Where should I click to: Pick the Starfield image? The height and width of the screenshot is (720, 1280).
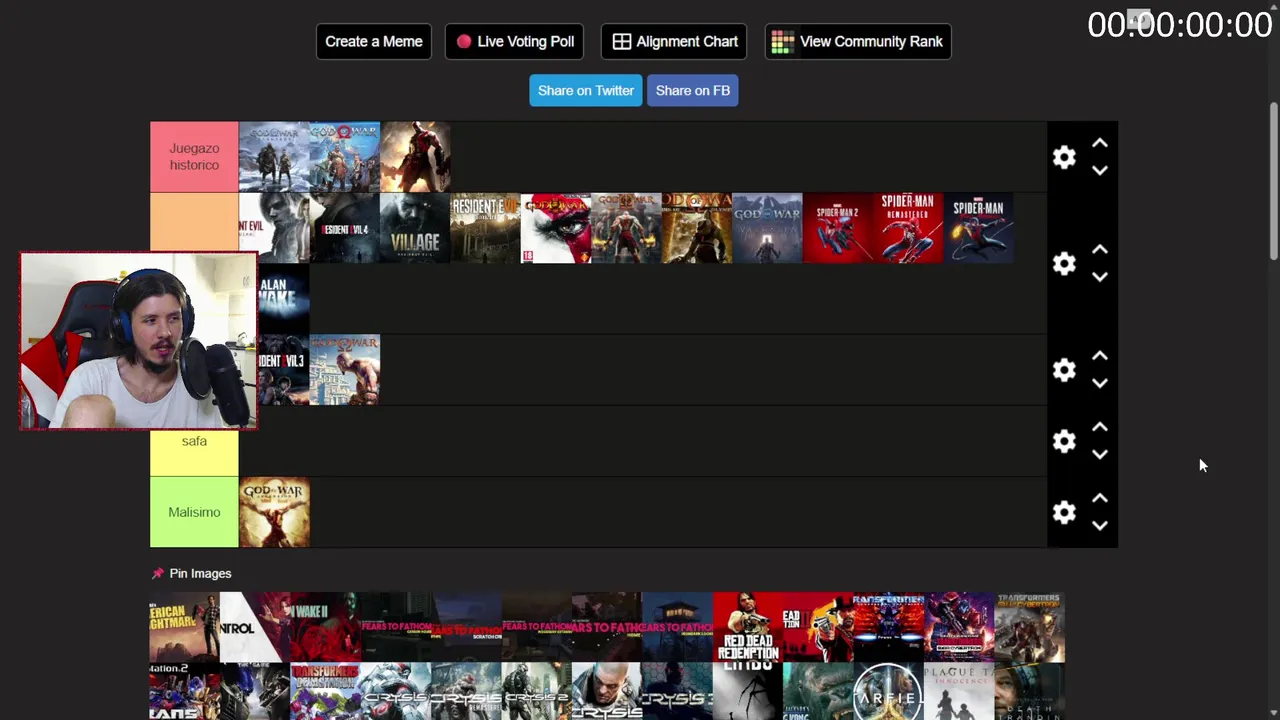pos(889,692)
